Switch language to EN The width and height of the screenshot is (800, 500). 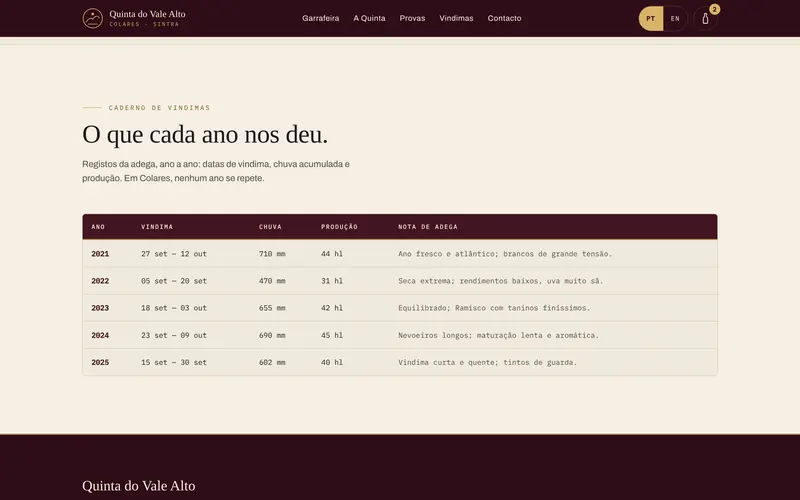tap(675, 19)
